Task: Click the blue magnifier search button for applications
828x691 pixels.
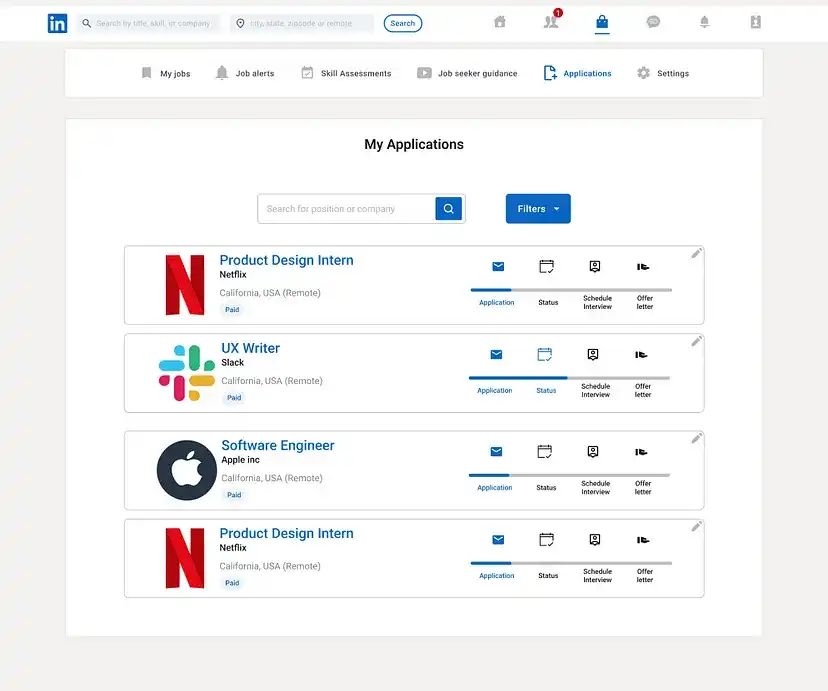Action: point(448,209)
